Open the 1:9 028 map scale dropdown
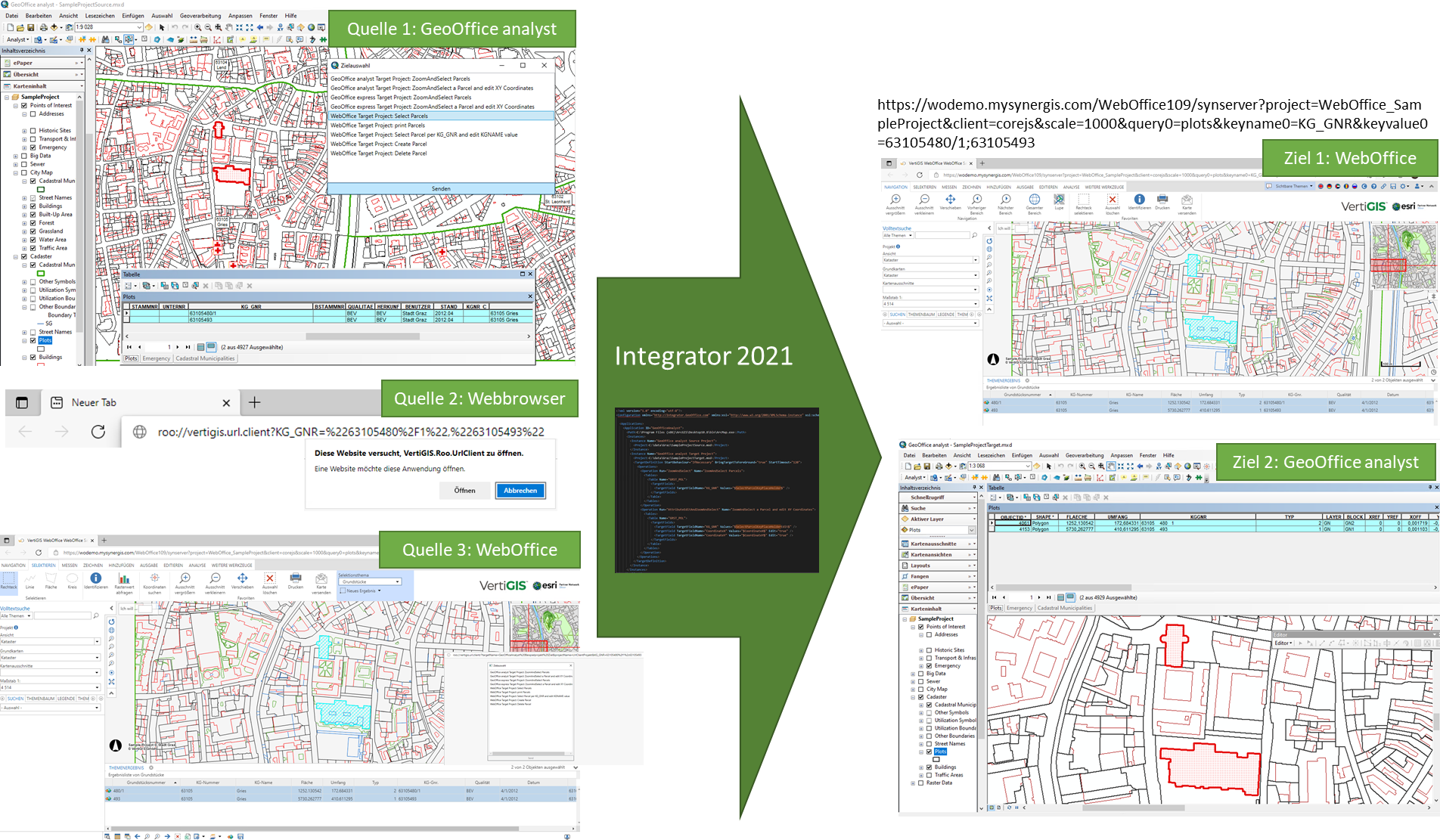This screenshot has height=840, width=1440. (138, 28)
